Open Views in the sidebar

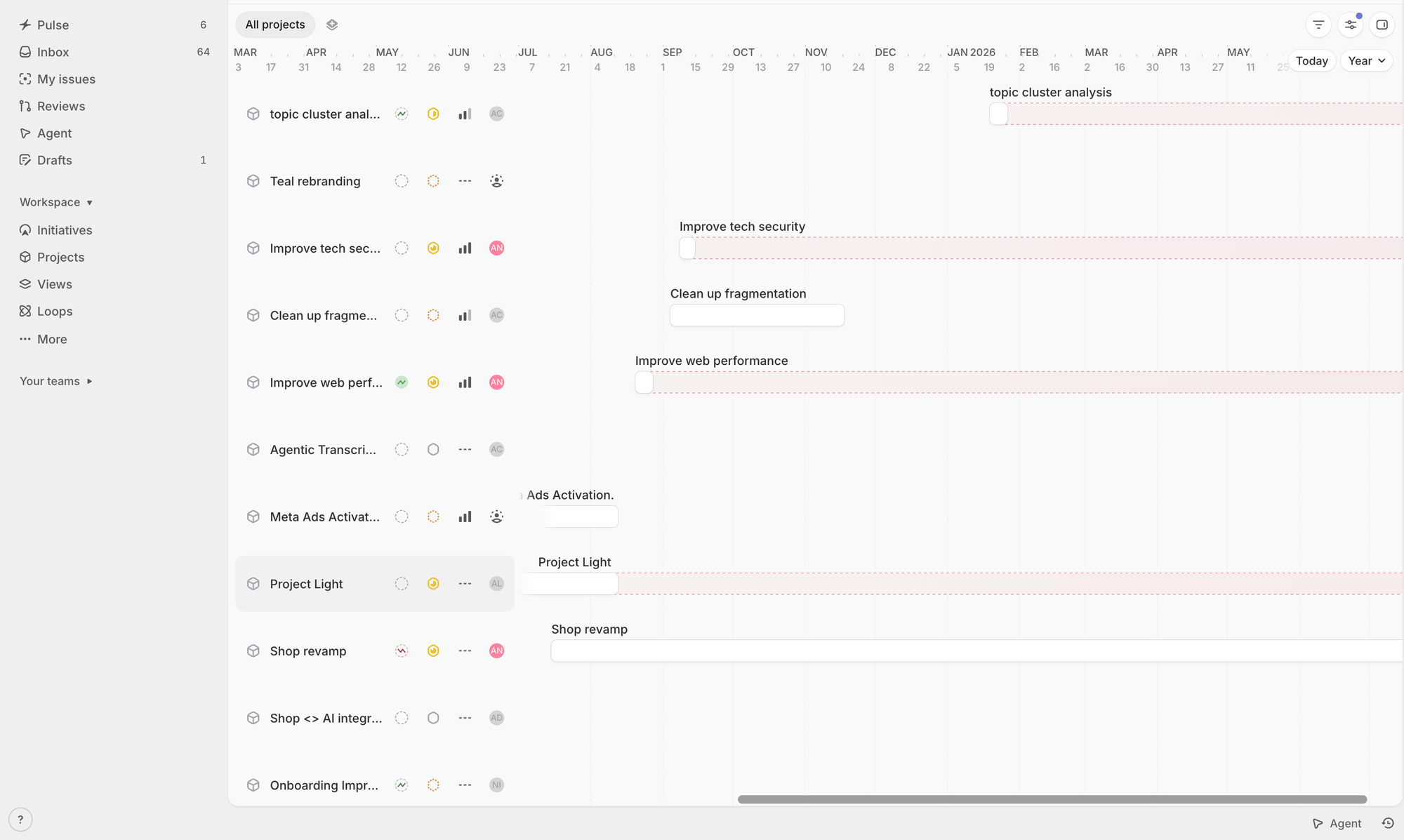pos(114,284)
